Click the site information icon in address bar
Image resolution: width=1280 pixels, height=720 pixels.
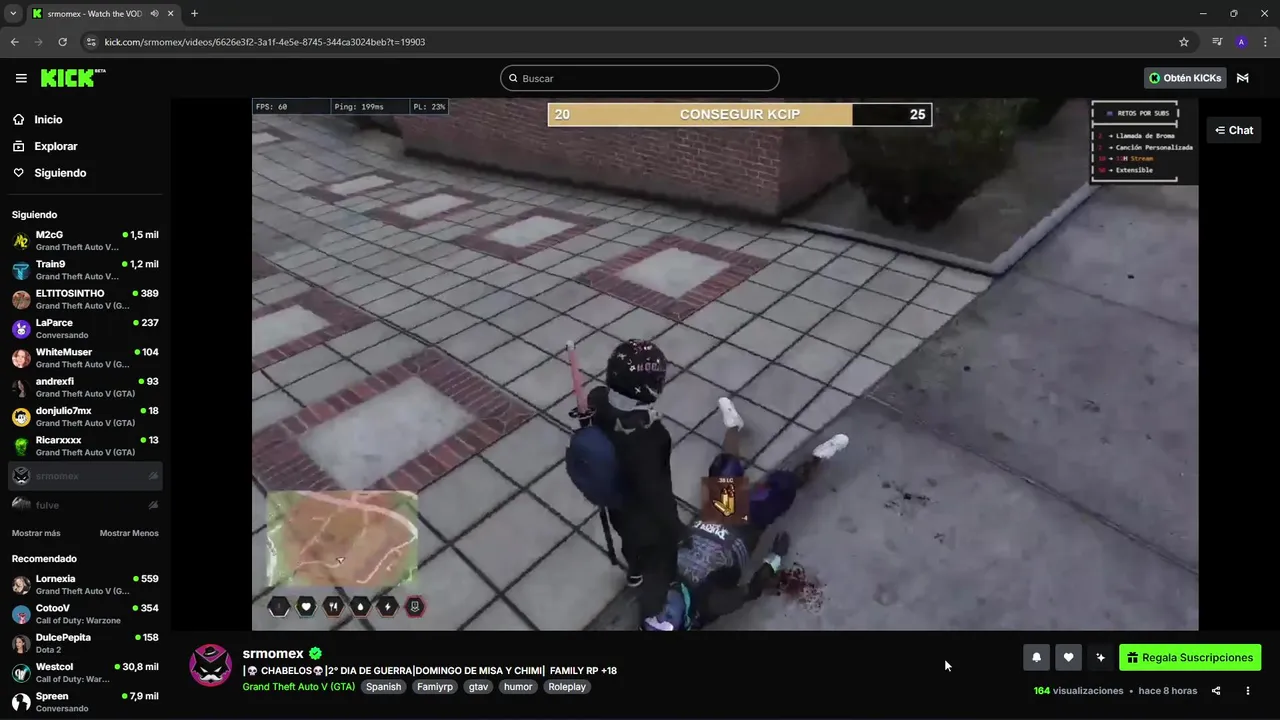click(91, 42)
